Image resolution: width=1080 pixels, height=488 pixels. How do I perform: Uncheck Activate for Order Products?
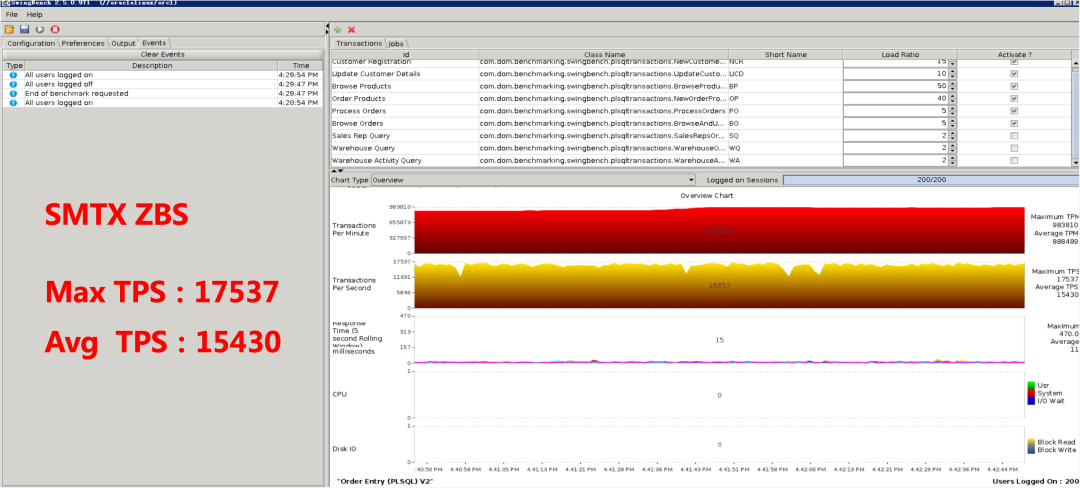click(x=1014, y=98)
